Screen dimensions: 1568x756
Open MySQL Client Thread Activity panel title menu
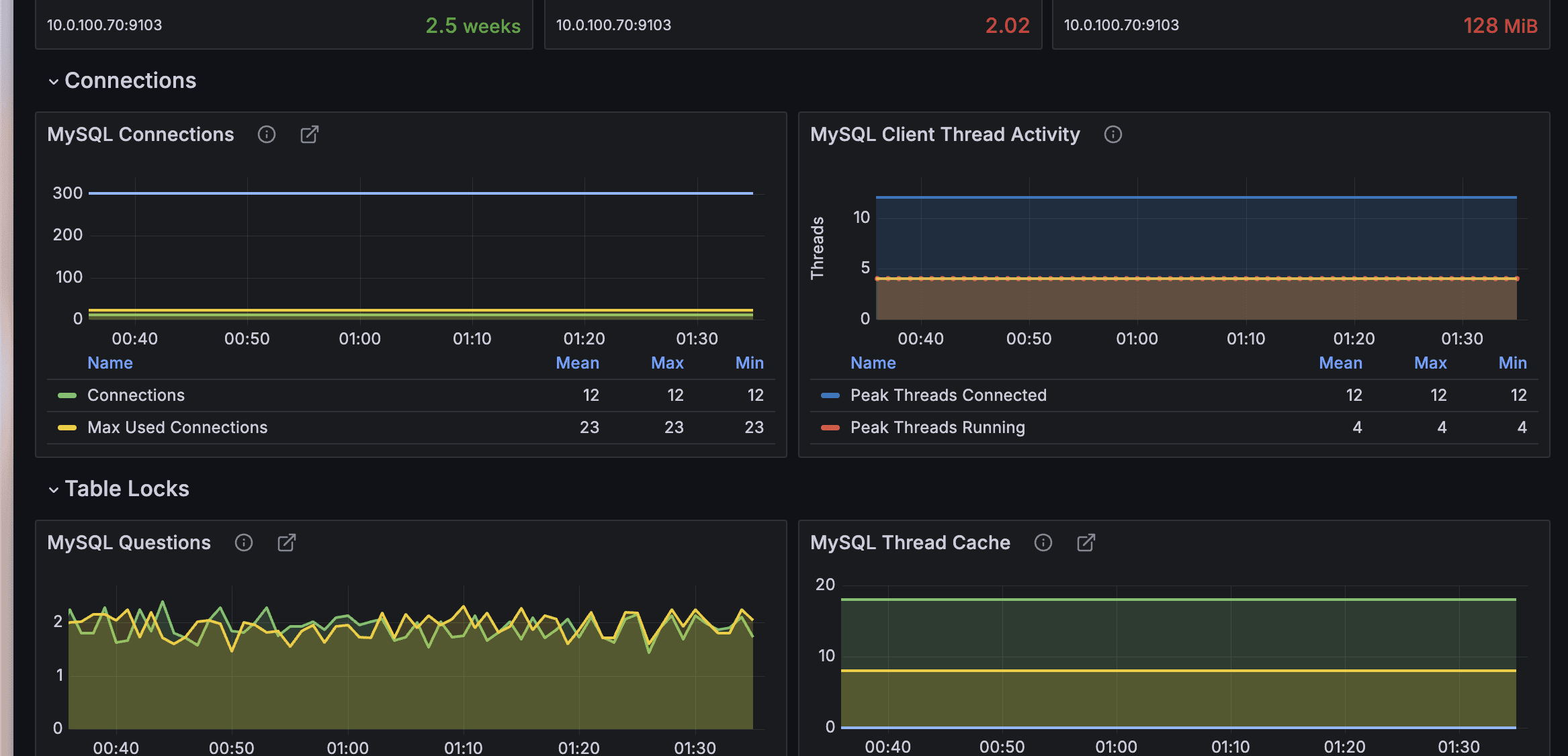coord(945,134)
